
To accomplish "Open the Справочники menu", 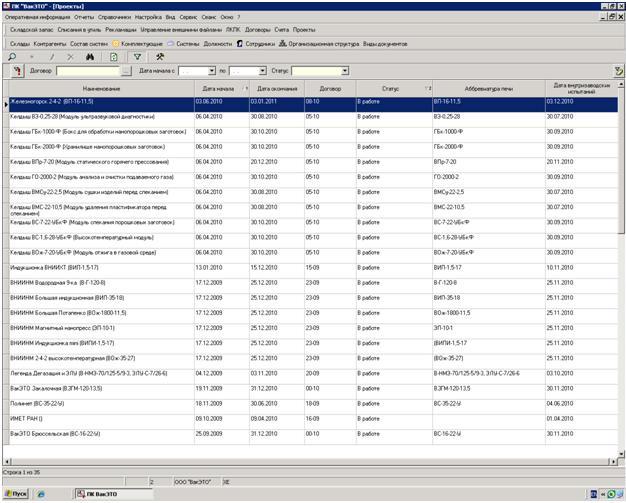I will pyautogui.click(x=114, y=17).
